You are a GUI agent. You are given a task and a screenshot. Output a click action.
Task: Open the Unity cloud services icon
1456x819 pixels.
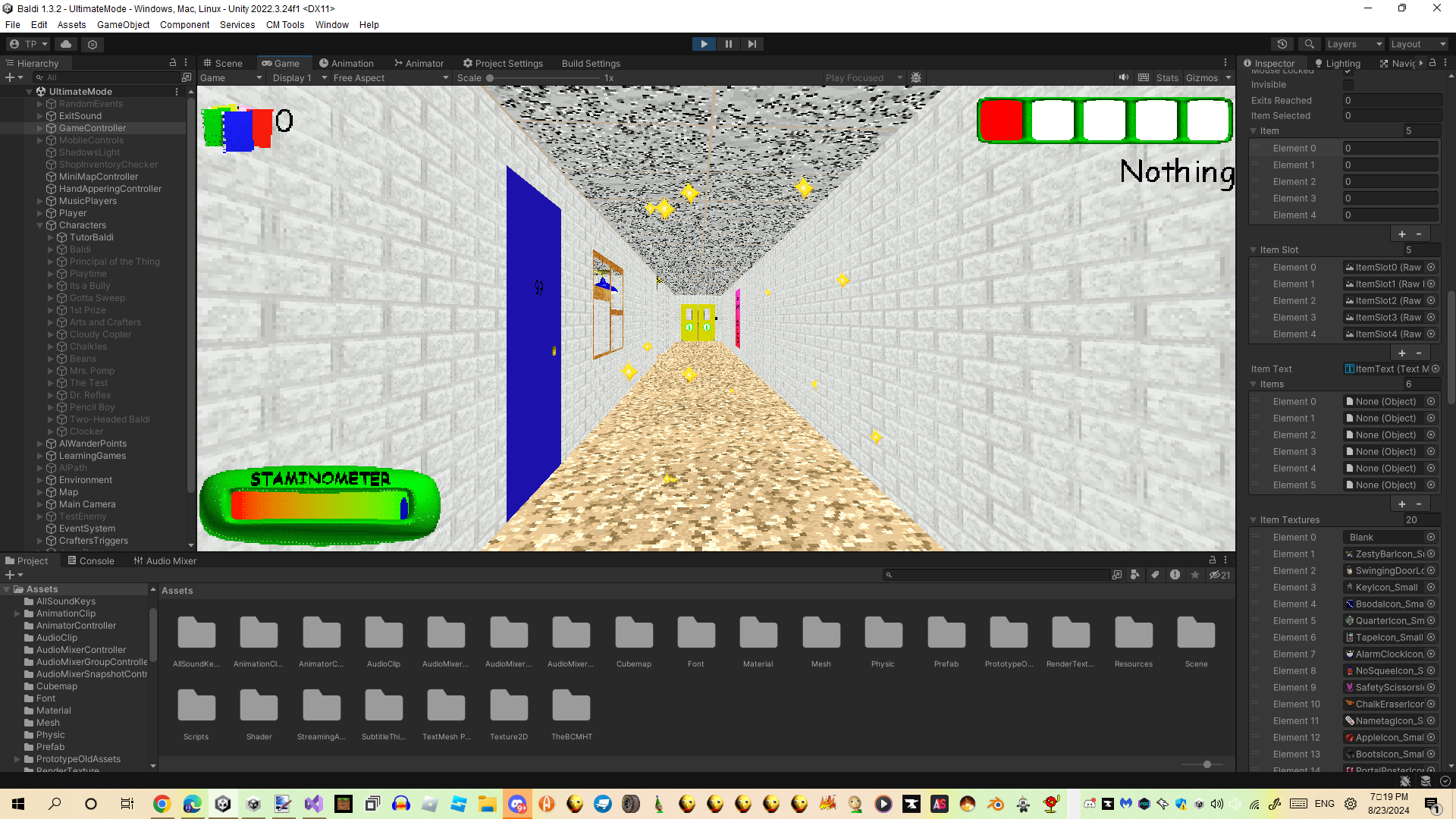point(66,44)
